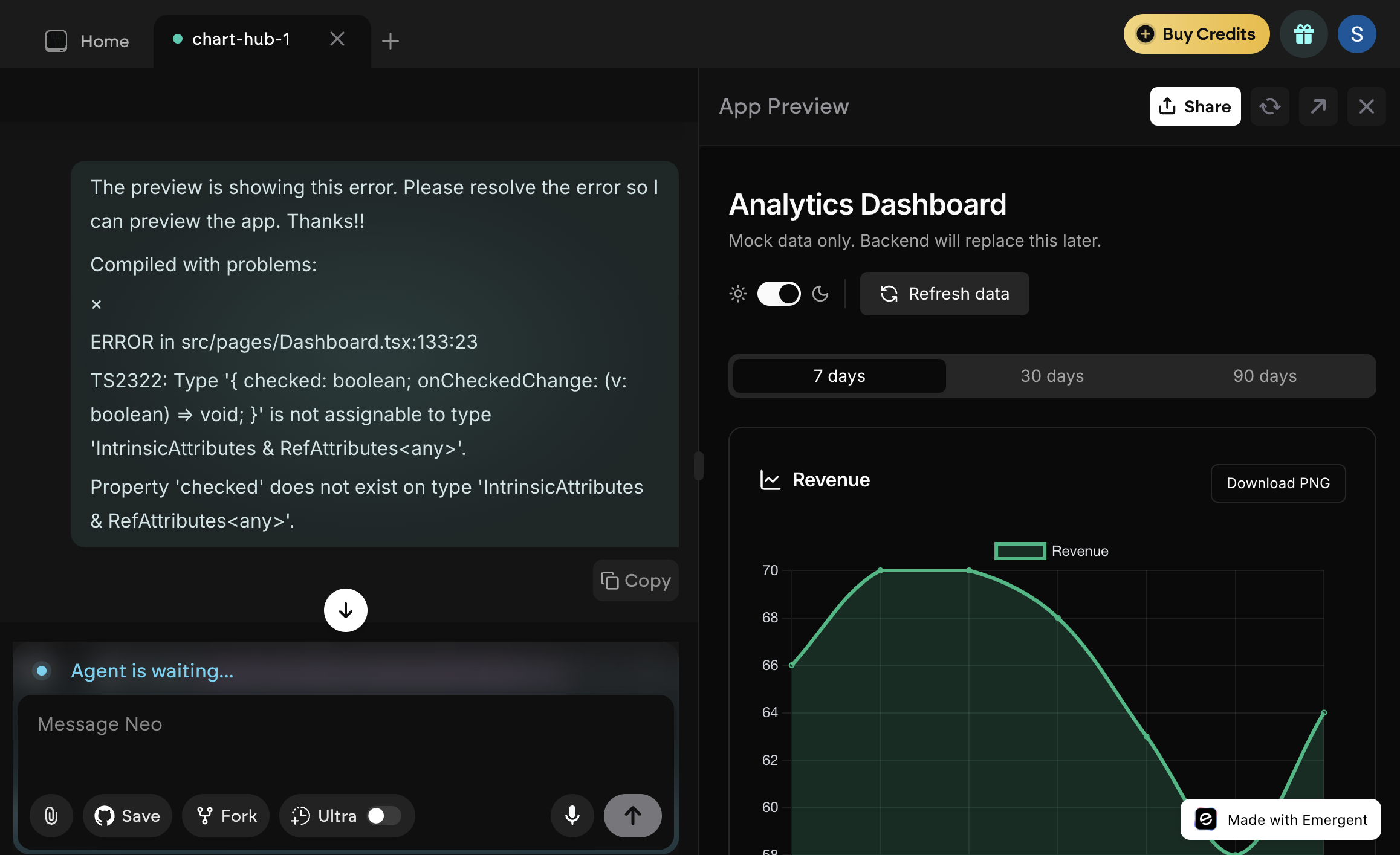1400x855 pixels.
Task: Click the Refresh data button
Action: pyautogui.click(x=944, y=294)
